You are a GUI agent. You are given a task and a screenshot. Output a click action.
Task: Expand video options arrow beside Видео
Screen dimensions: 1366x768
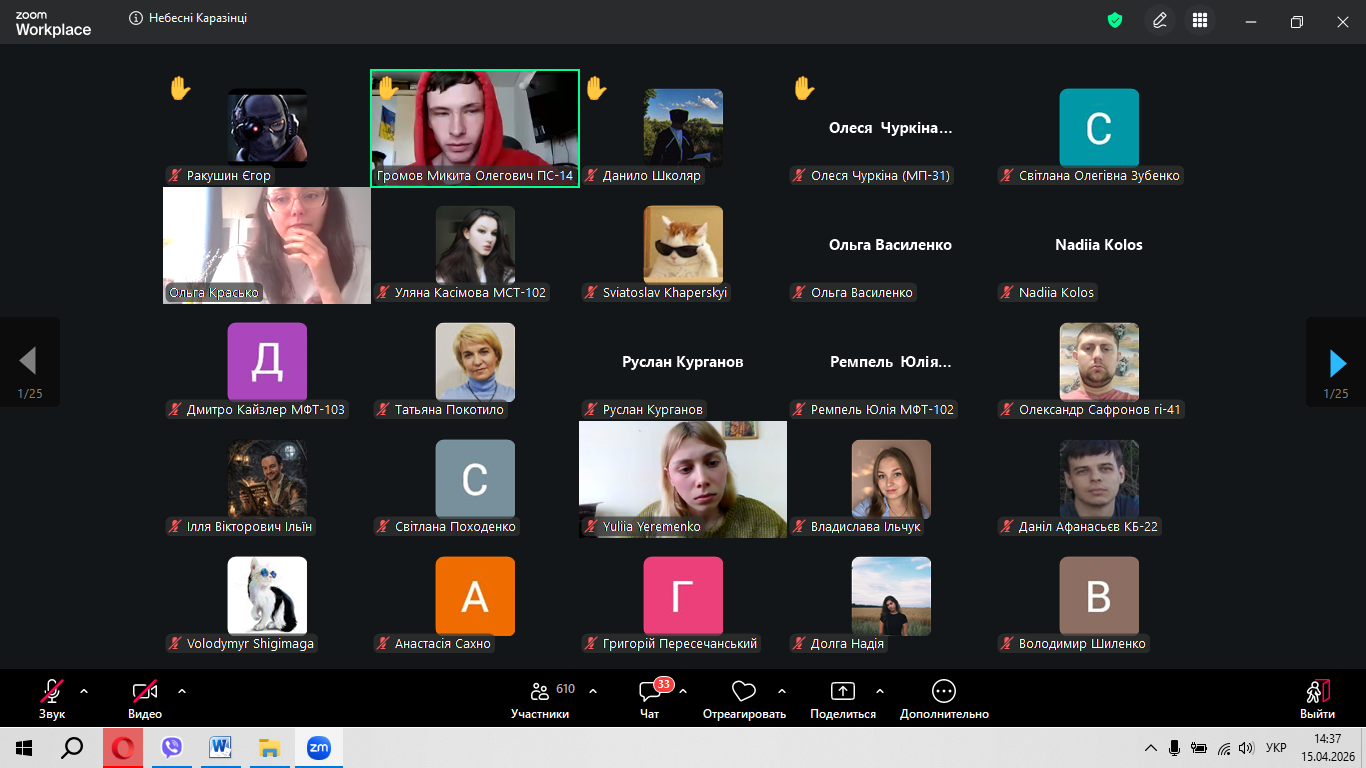click(182, 691)
